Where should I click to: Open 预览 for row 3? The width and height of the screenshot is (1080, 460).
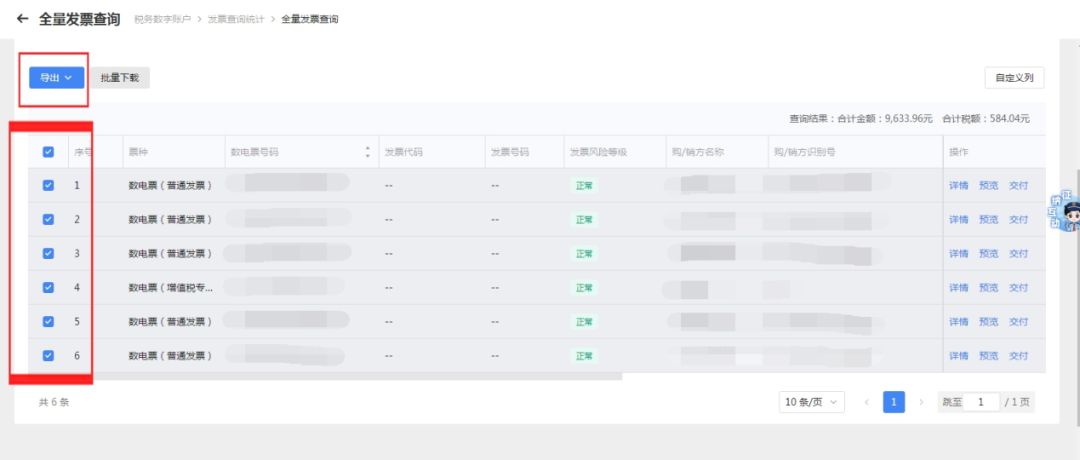[x=988, y=253]
